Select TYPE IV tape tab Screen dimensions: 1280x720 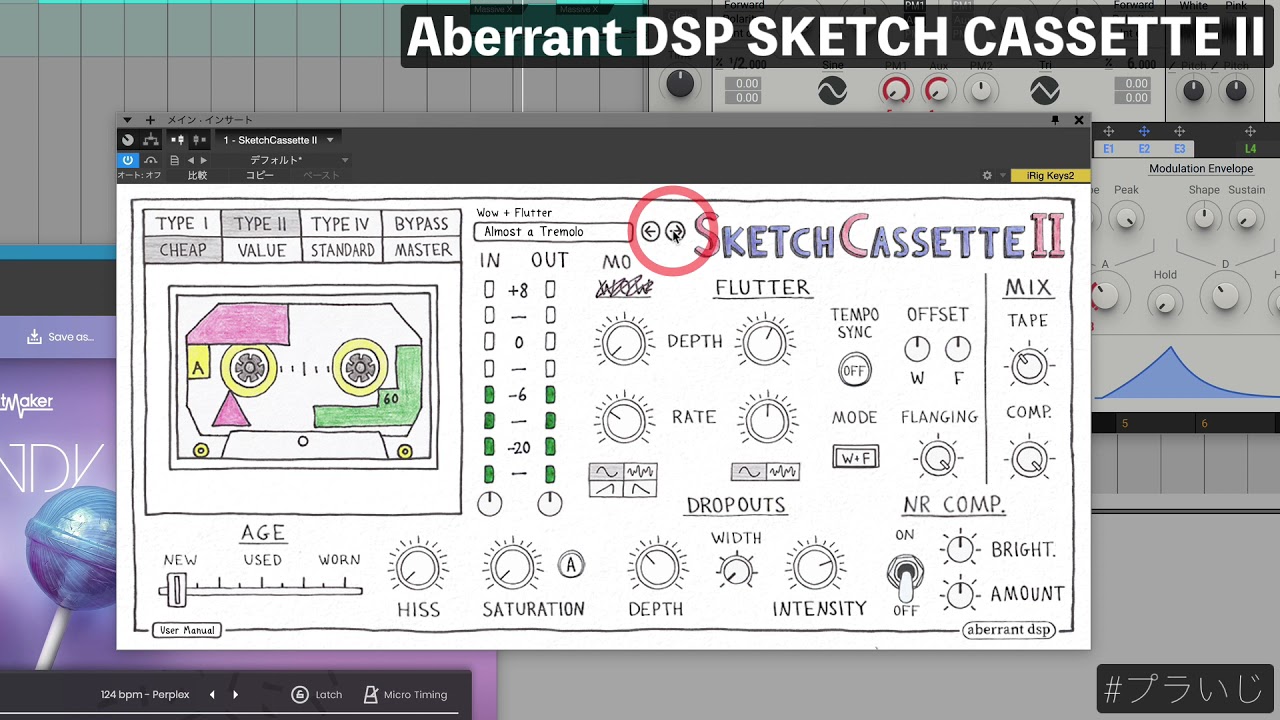[341, 224]
